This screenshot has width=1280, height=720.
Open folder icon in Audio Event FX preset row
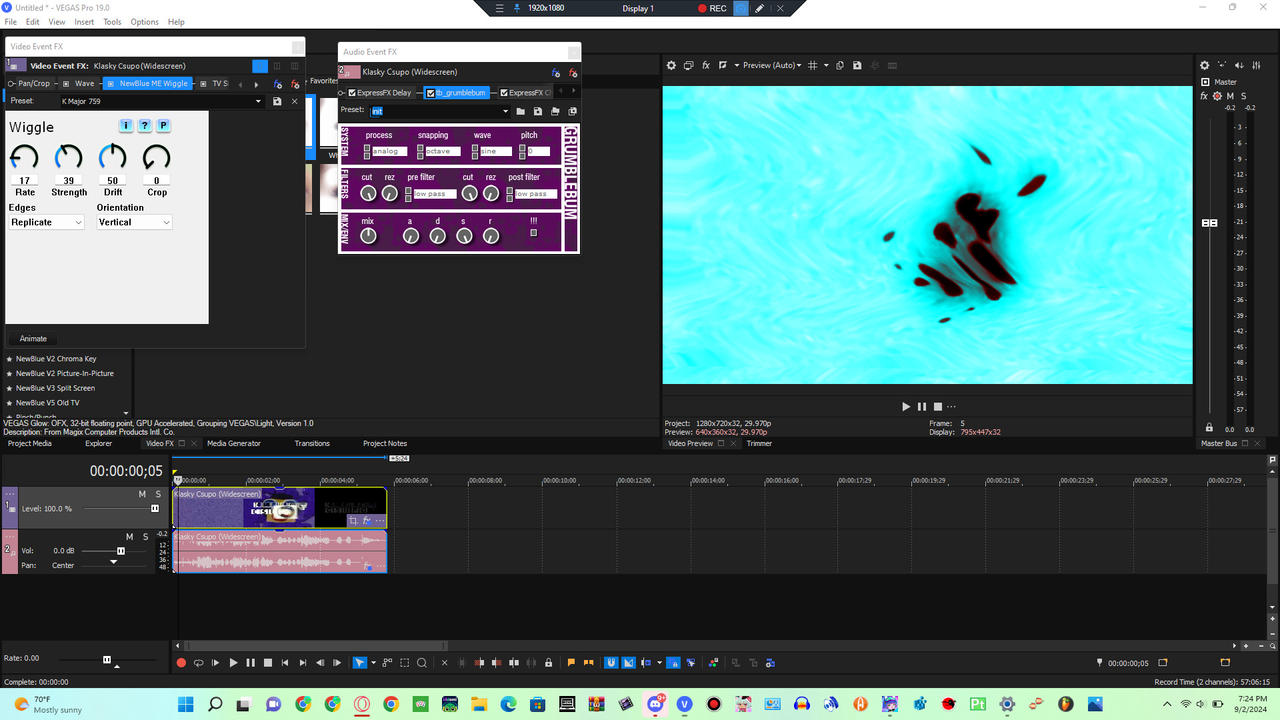tap(521, 111)
